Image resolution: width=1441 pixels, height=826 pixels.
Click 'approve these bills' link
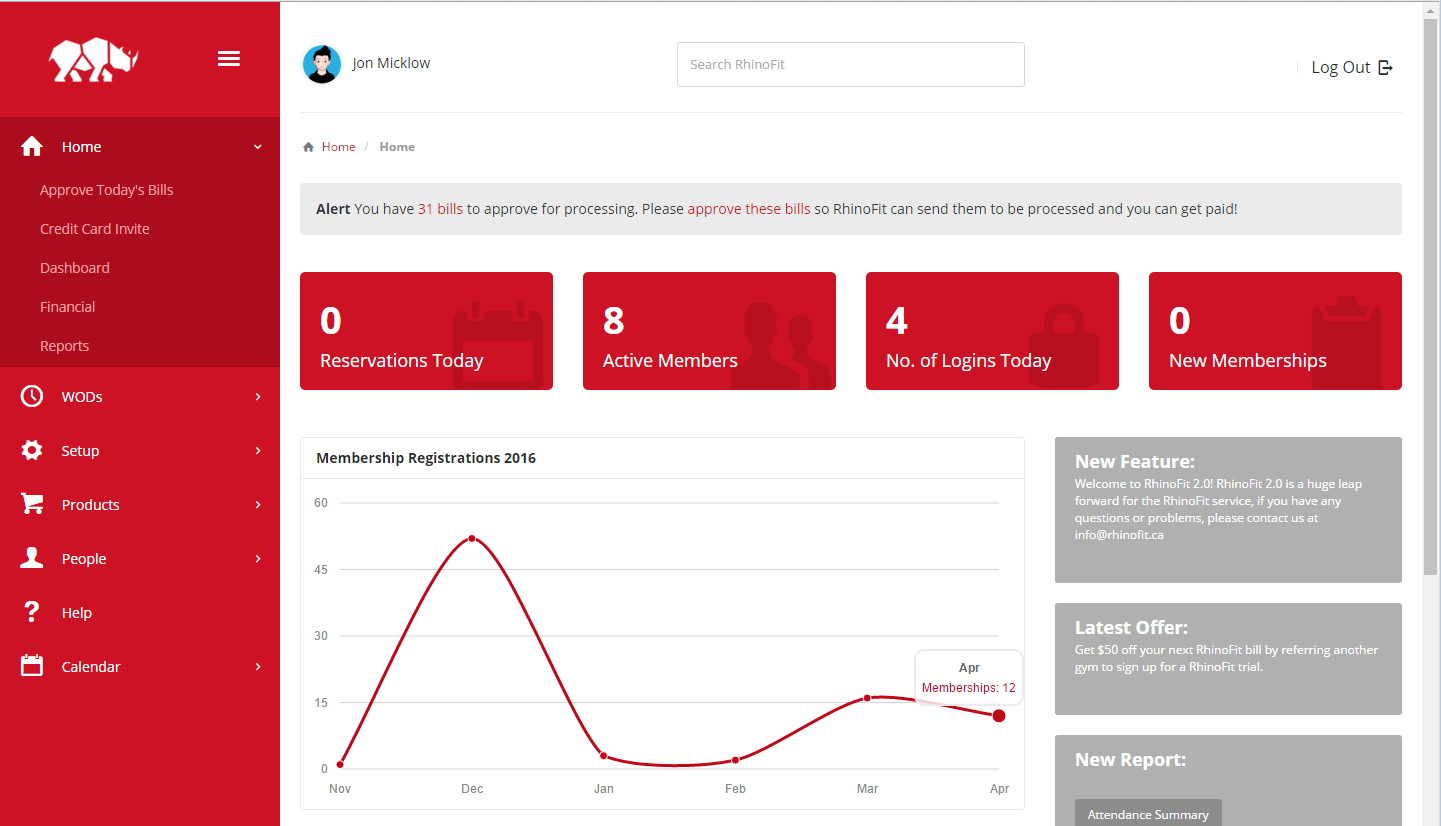[x=749, y=209]
